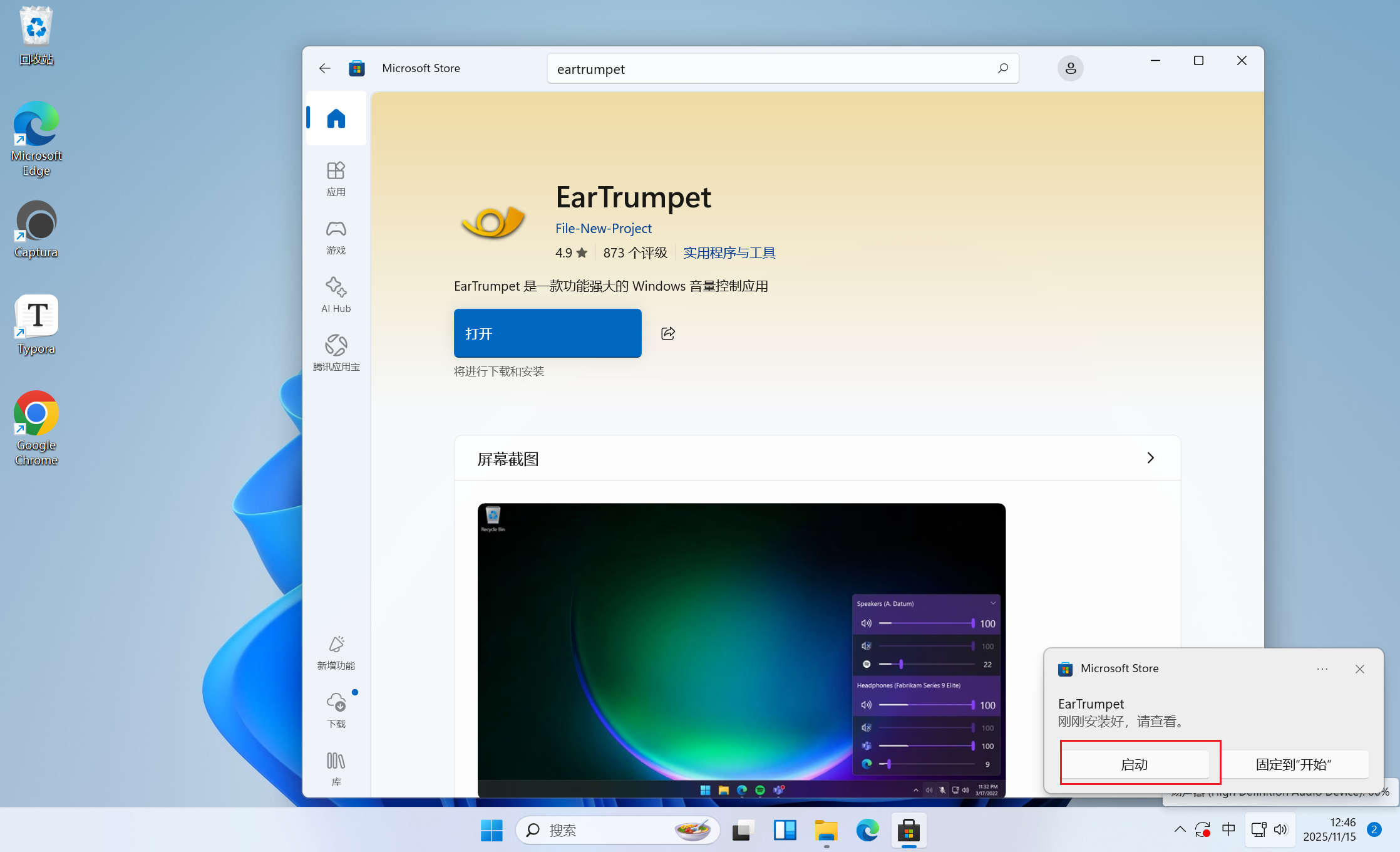Open the Games section in sidebar
This screenshot has height=852, width=1400.
tap(336, 237)
